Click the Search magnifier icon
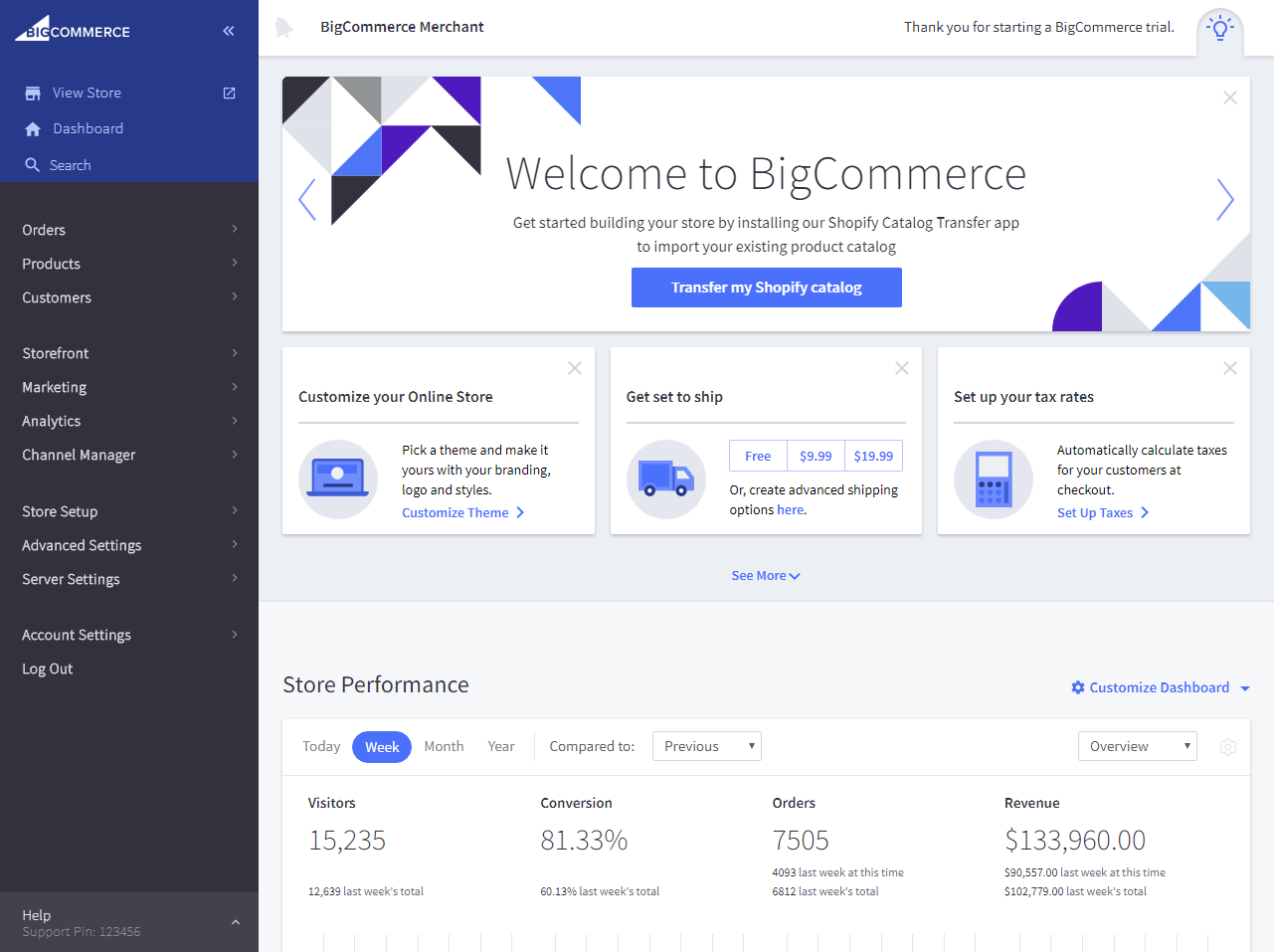 [x=33, y=165]
